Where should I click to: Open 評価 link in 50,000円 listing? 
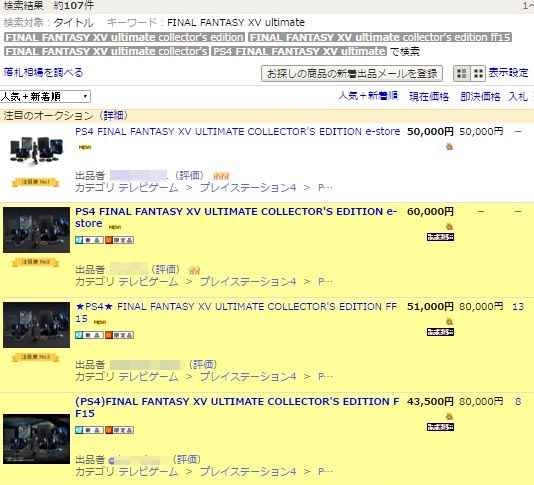[190, 176]
